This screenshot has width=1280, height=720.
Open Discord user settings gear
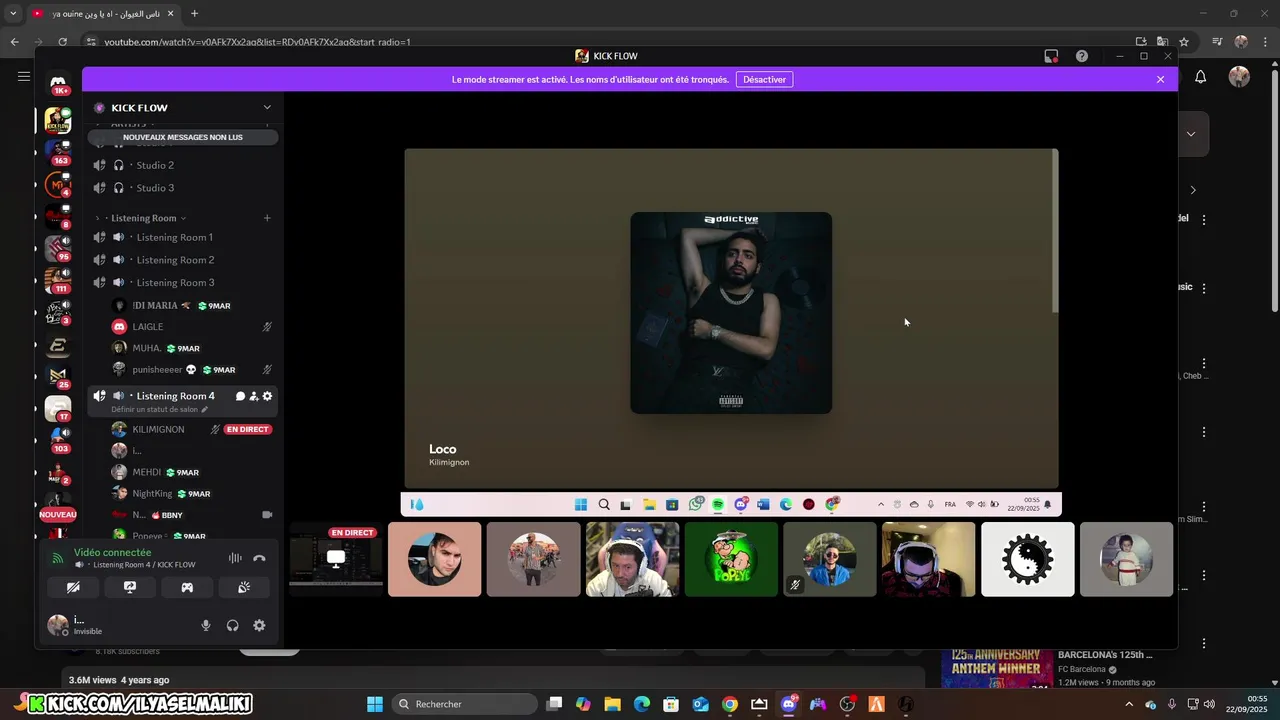259,626
